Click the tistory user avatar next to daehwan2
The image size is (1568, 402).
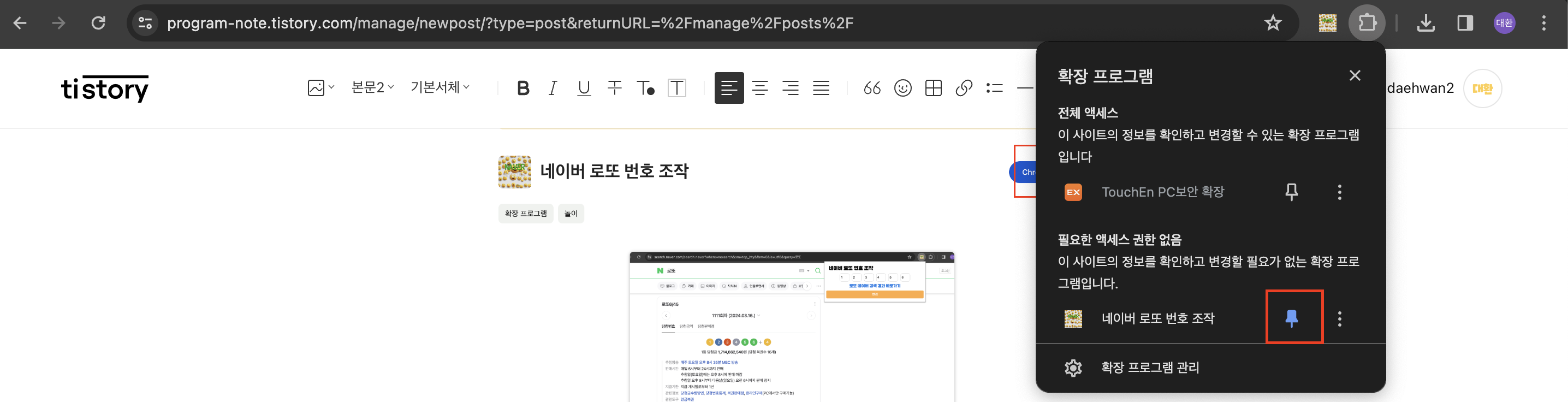tap(1482, 88)
